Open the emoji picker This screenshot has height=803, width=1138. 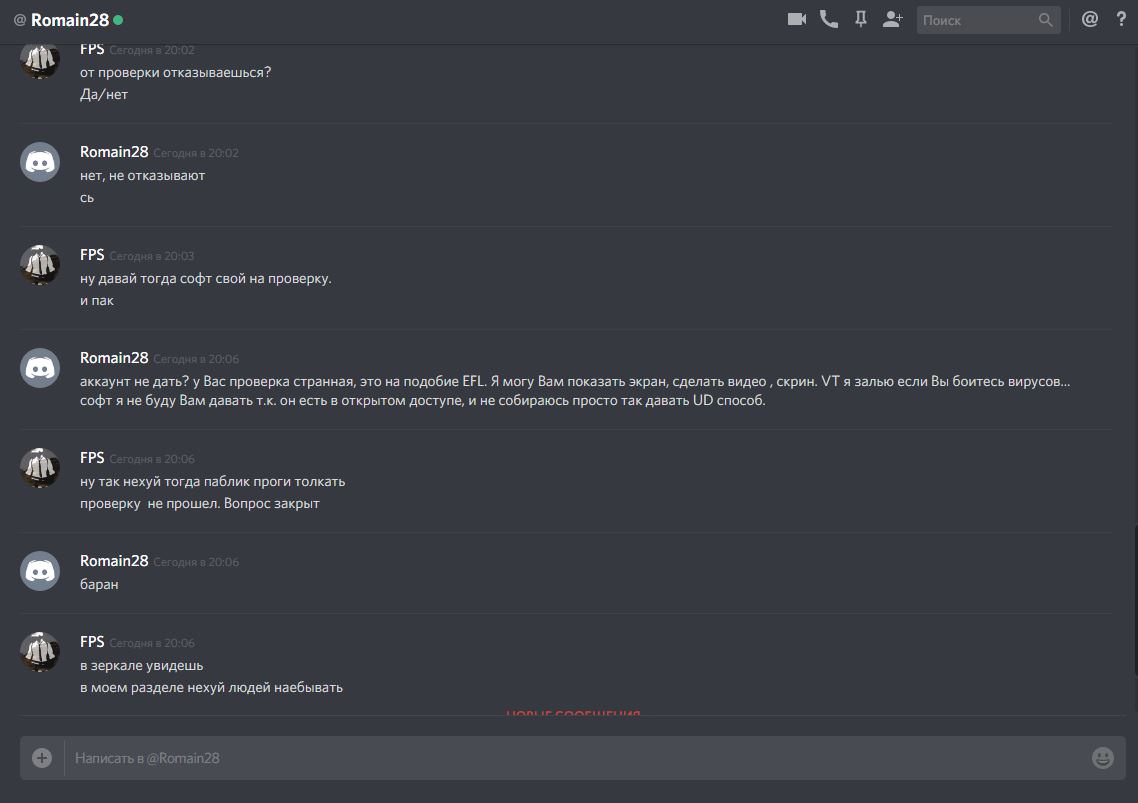[1102, 758]
